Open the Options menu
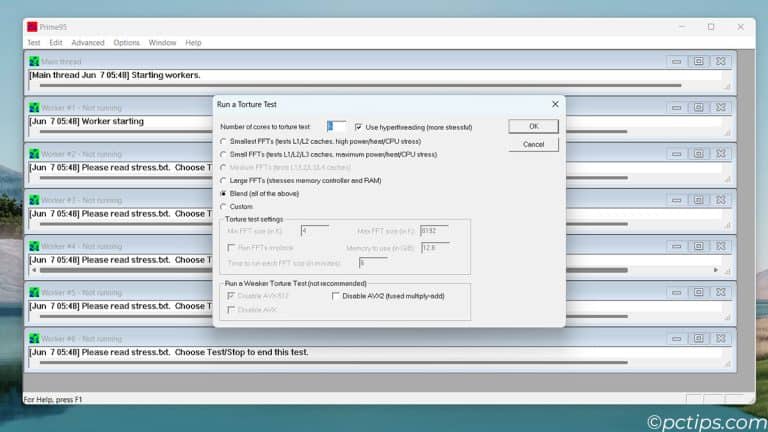Screen dimensions: 768x432 pyautogui.click(x=126, y=43)
